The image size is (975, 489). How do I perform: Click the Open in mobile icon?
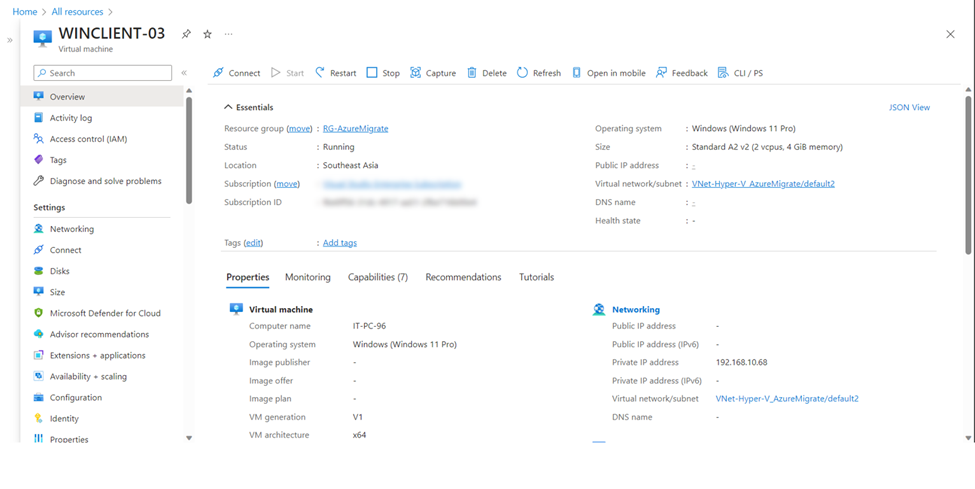tap(576, 73)
